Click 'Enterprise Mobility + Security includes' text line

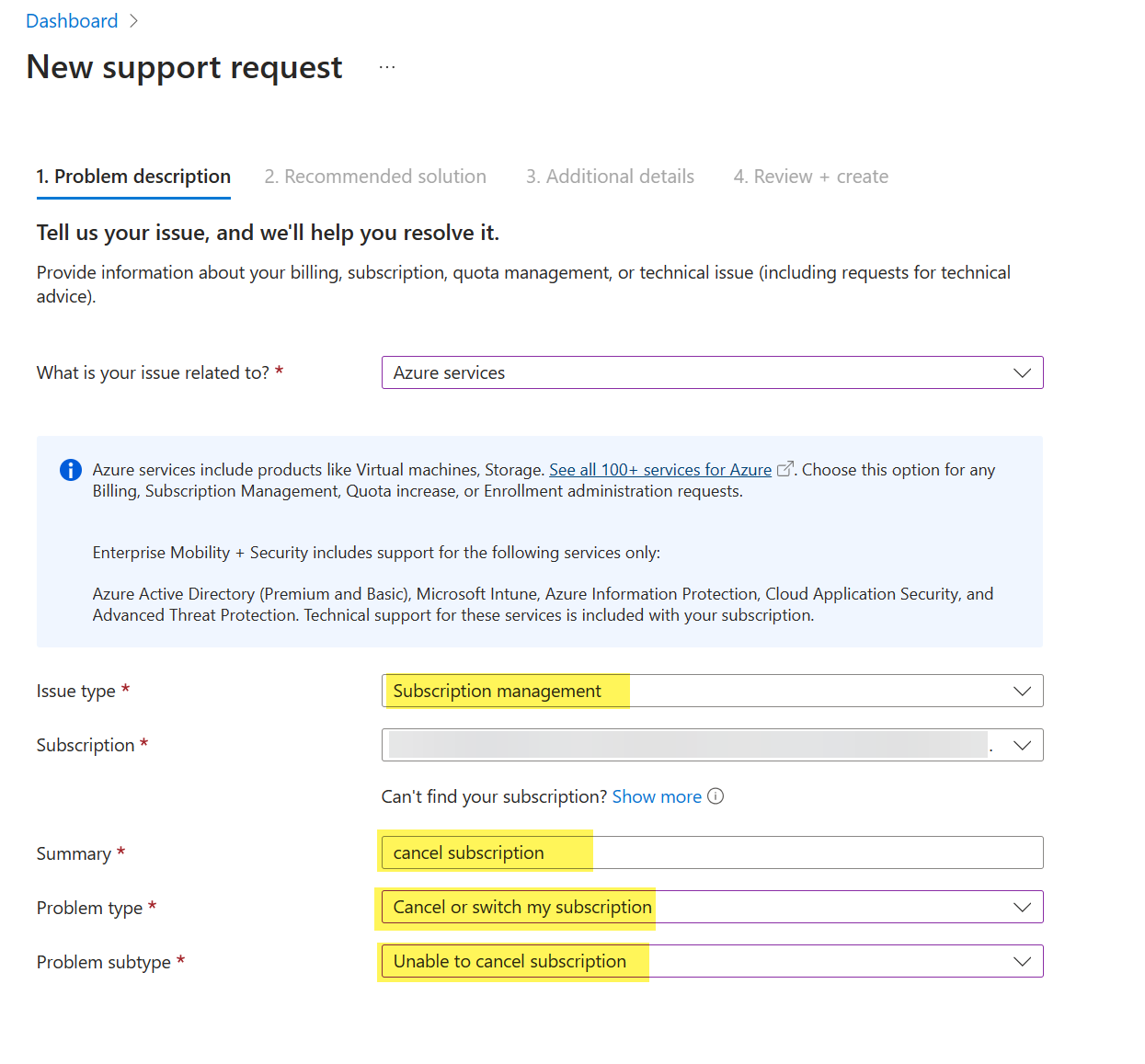point(376,553)
